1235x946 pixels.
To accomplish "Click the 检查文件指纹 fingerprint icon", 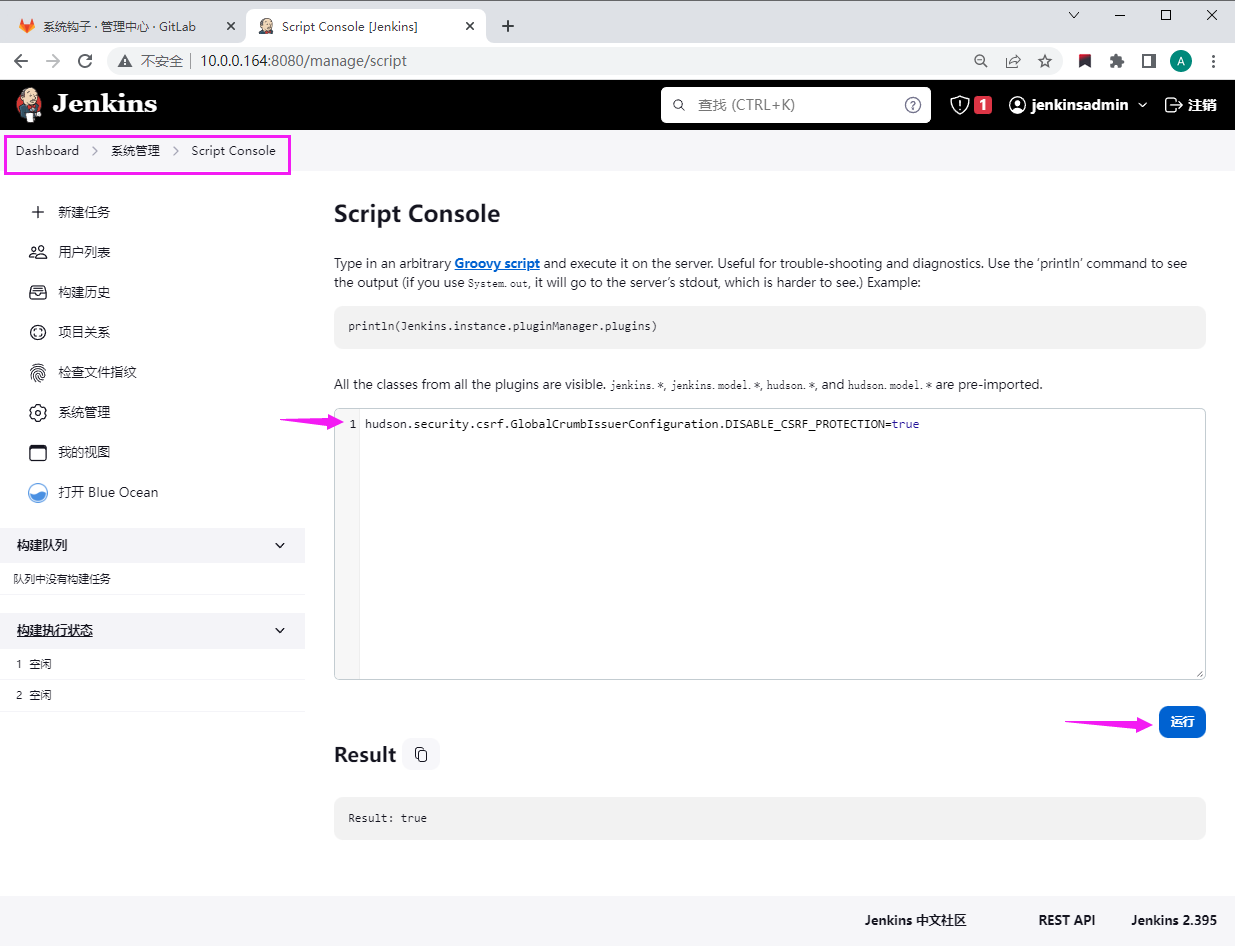I will [38, 372].
